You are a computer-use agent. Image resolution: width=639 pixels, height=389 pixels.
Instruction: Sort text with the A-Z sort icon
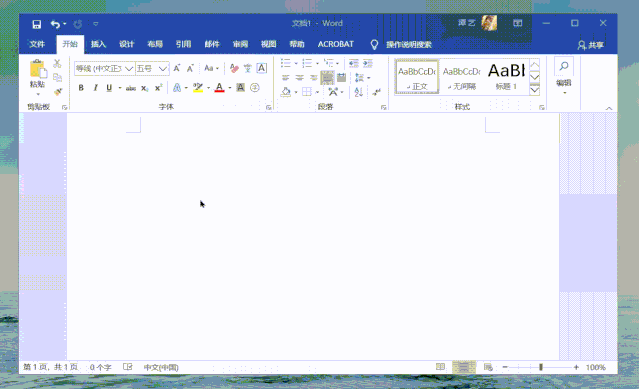359,92
